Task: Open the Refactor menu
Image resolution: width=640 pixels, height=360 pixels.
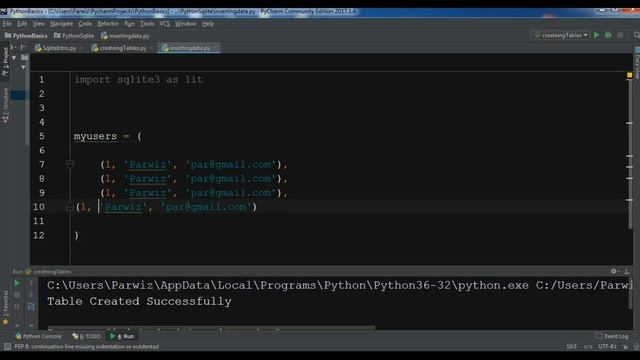Action: (108, 24)
